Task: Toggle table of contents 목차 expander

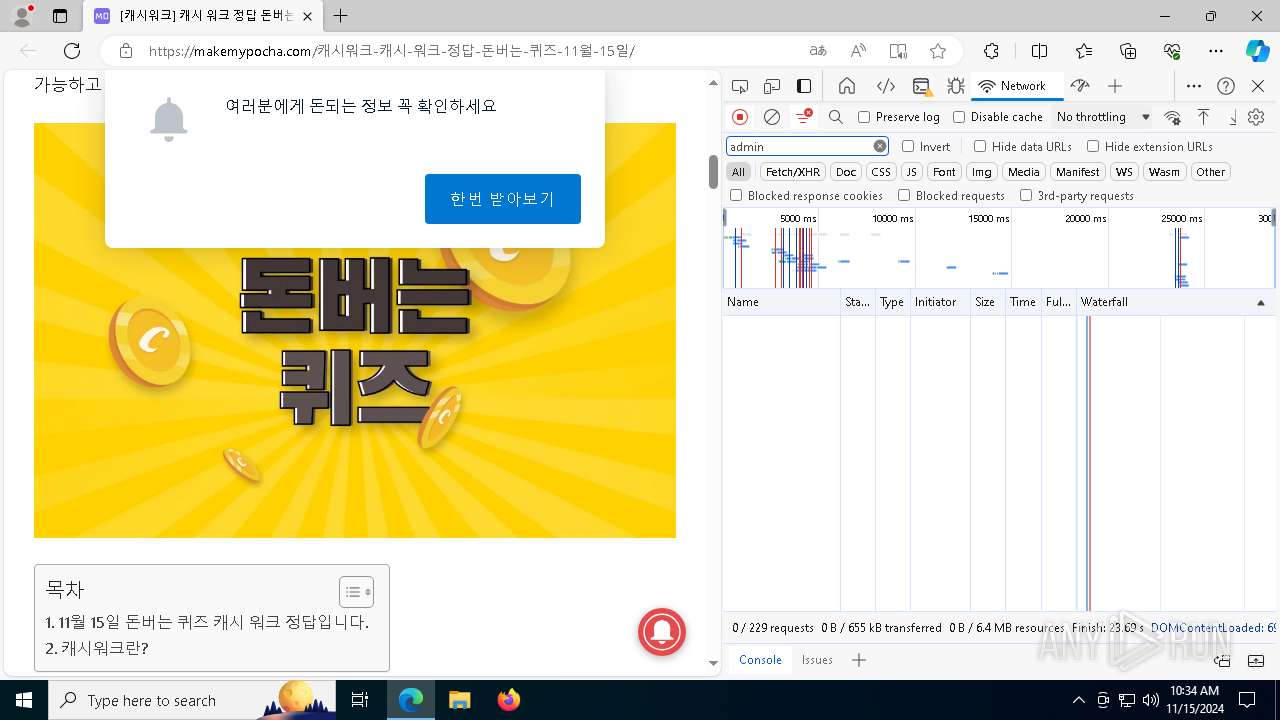Action: coord(357,592)
